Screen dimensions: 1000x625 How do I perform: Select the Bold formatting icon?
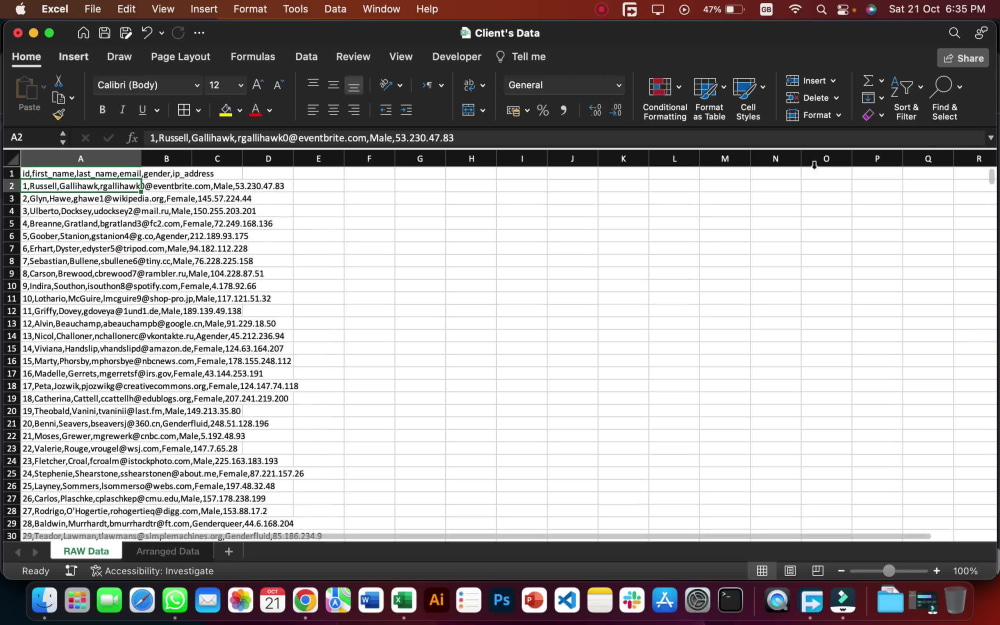[102, 110]
